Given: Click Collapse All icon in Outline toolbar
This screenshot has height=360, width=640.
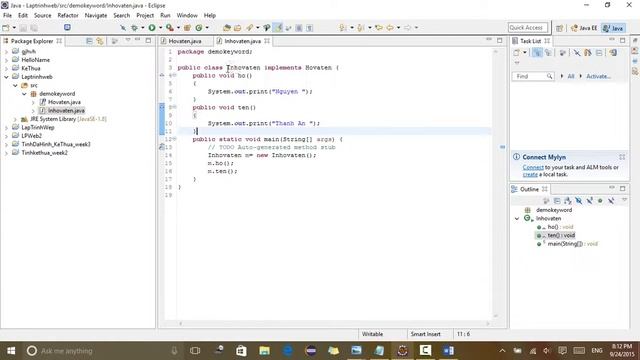Looking at the screenshot, I should tap(557, 200).
